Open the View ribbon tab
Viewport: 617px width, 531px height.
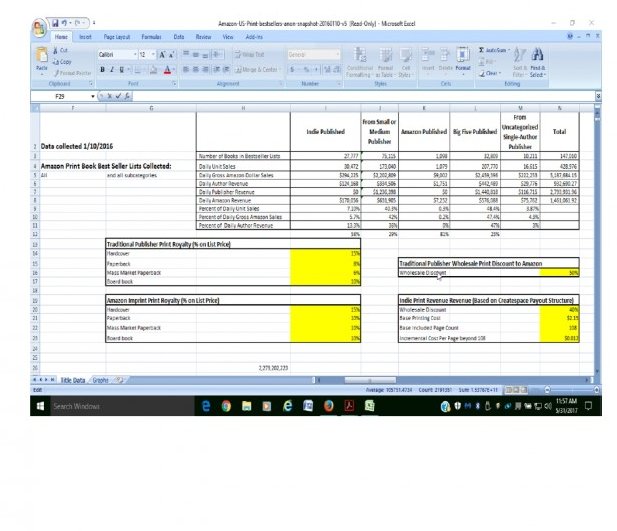[228, 37]
